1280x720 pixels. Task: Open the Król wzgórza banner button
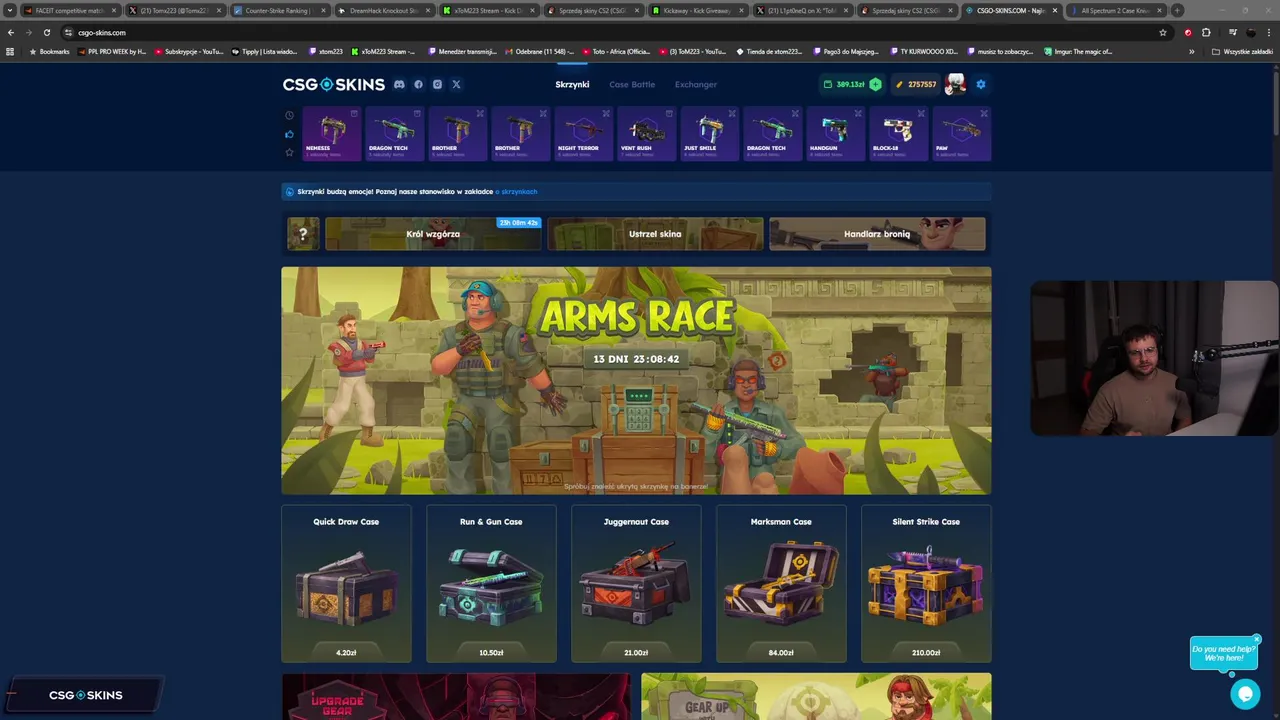click(x=433, y=234)
